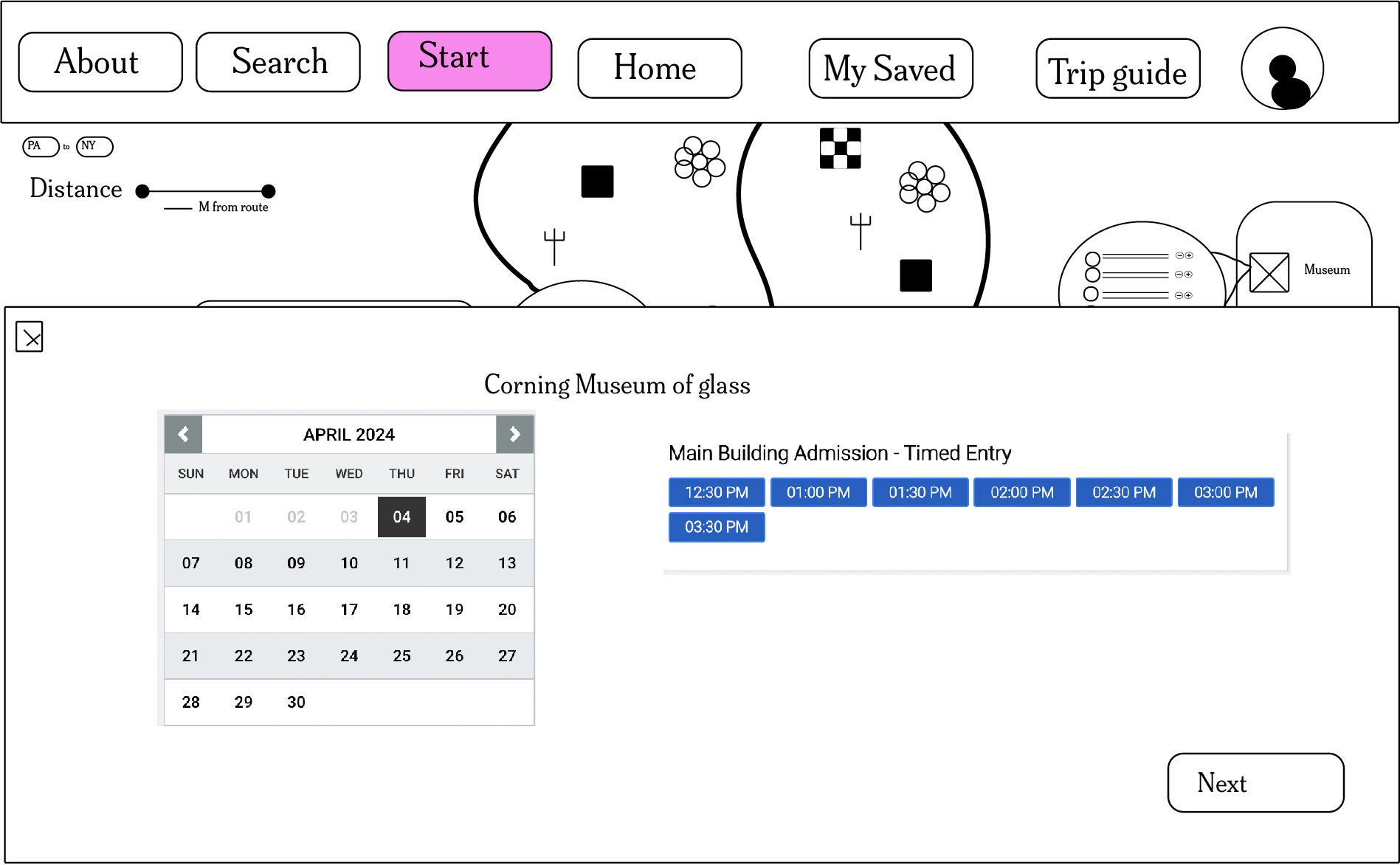The width and height of the screenshot is (1400, 865).
Task: Select April 28 in the calendar
Action: pyautogui.click(x=190, y=702)
